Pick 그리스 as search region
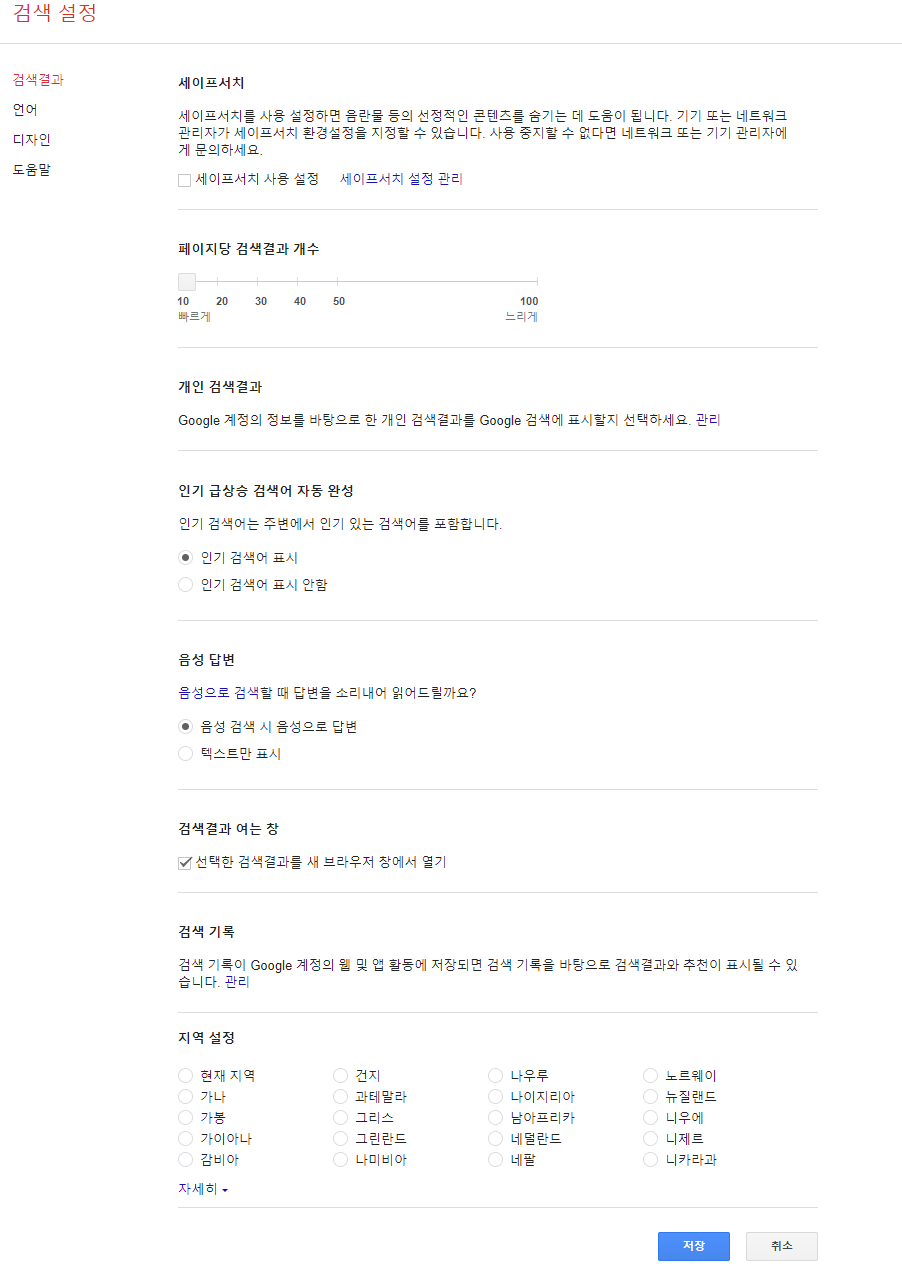This screenshot has height=1273, width=902. point(340,1117)
